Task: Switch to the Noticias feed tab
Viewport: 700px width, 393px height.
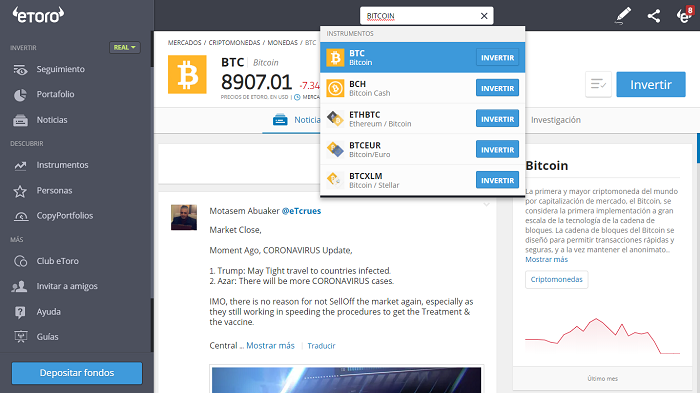Action: pos(296,120)
